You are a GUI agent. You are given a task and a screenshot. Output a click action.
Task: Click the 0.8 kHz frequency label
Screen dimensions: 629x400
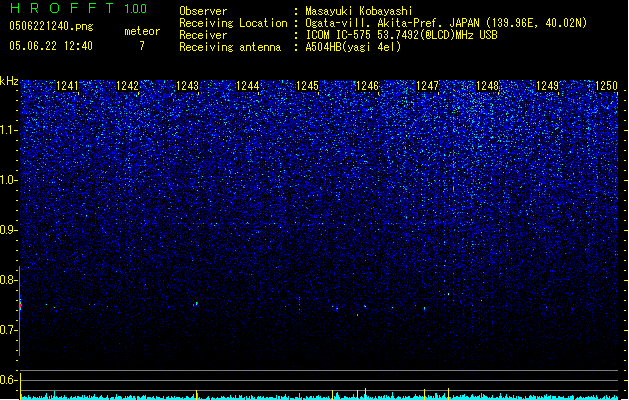pos(9,280)
